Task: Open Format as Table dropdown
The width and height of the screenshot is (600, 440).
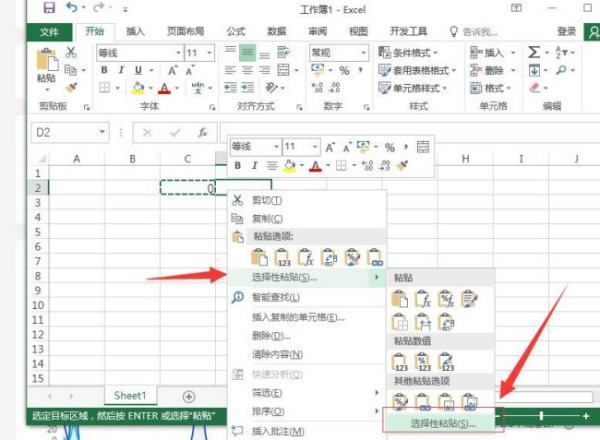Action: pyautogui.click(x=417, y=70)
